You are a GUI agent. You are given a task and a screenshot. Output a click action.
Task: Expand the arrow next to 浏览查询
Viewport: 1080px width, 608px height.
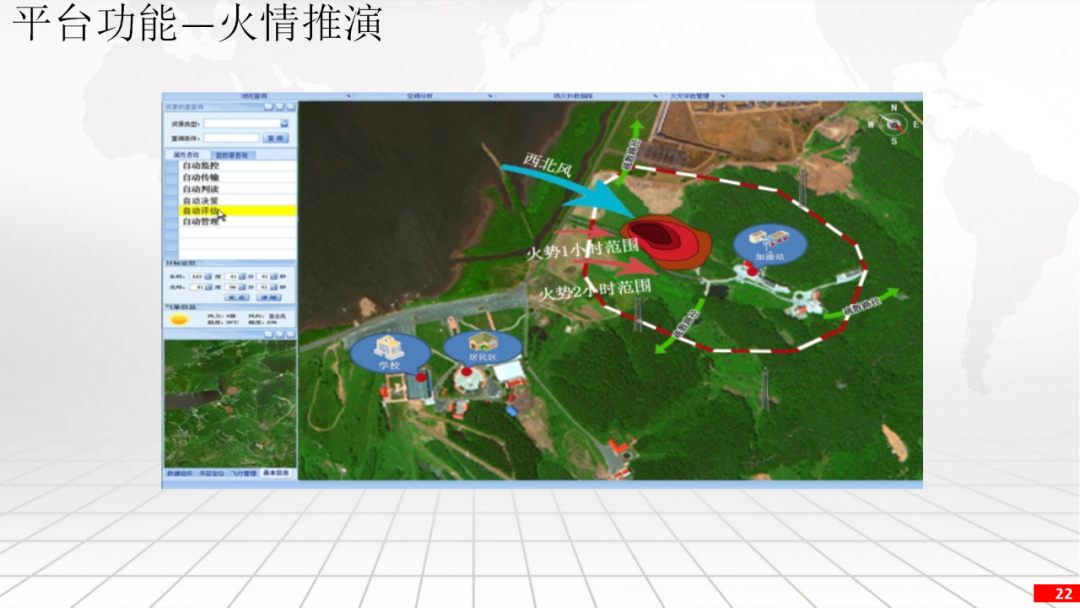(349, 96)
